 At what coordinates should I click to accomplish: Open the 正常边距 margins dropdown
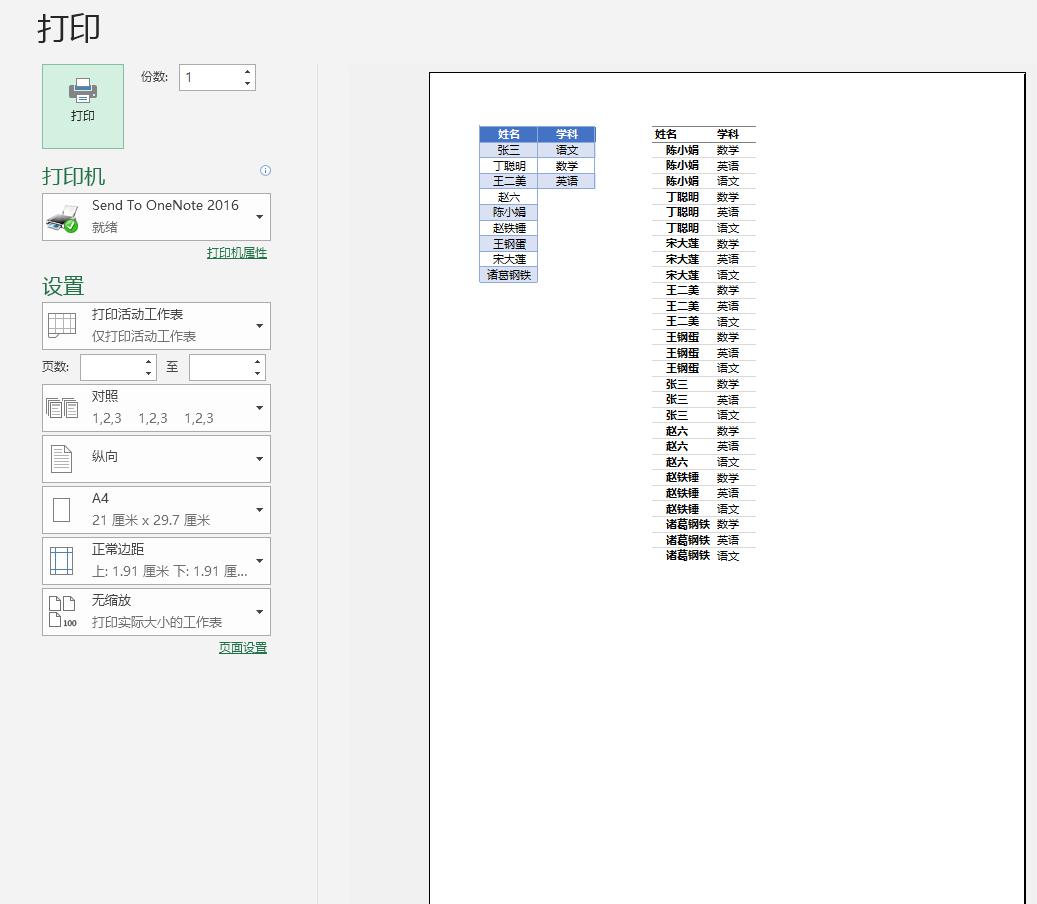point(157,561)
